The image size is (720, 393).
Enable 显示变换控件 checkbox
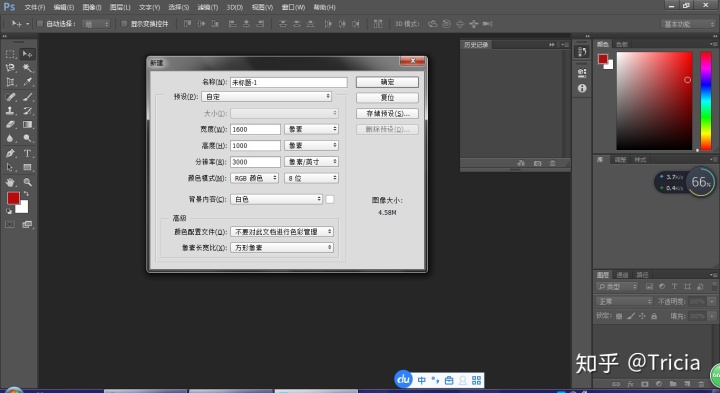point(124,24)
